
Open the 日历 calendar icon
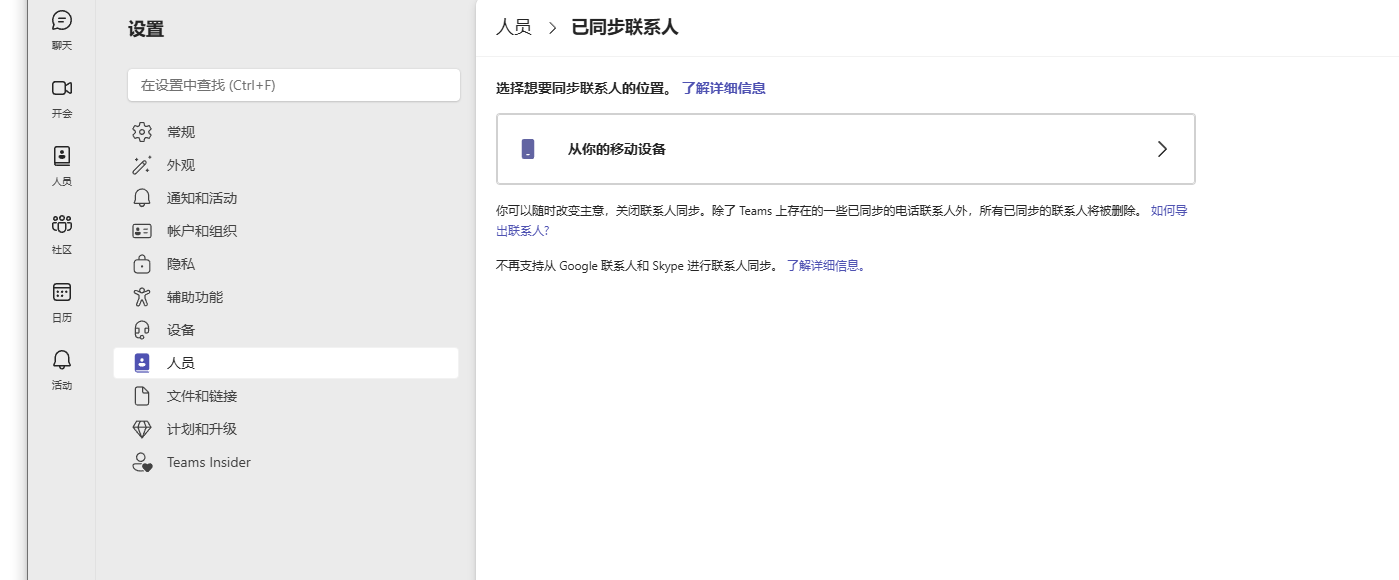tap(62, 292)
